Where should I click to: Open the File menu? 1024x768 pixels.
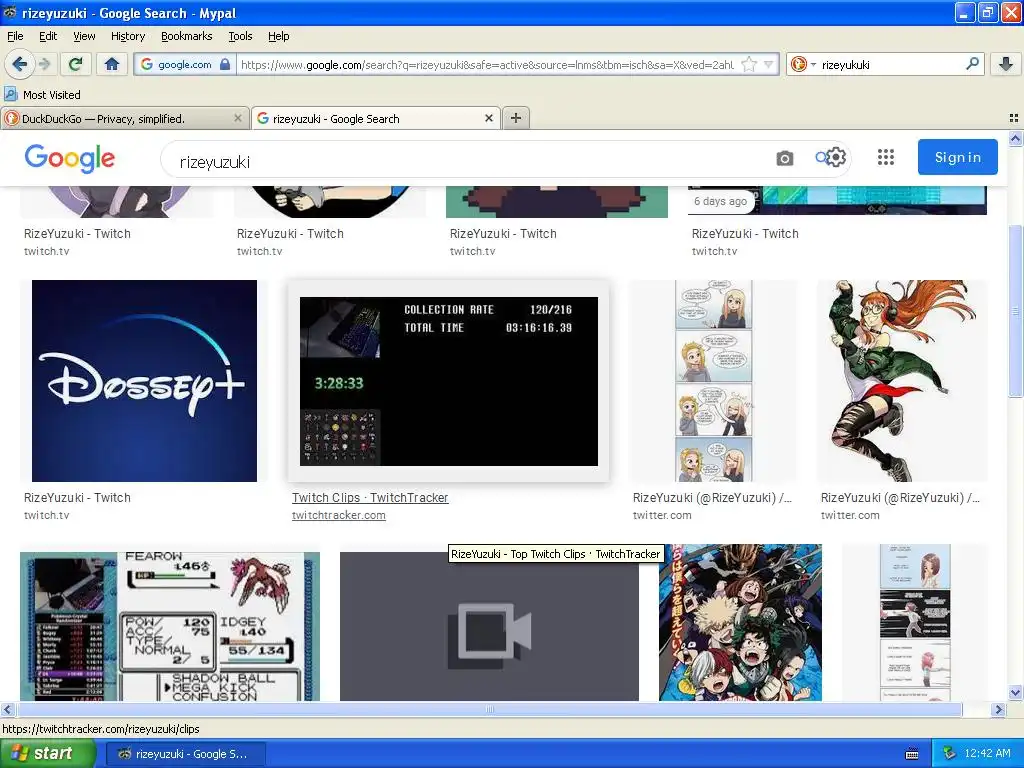tap(15, 37)
